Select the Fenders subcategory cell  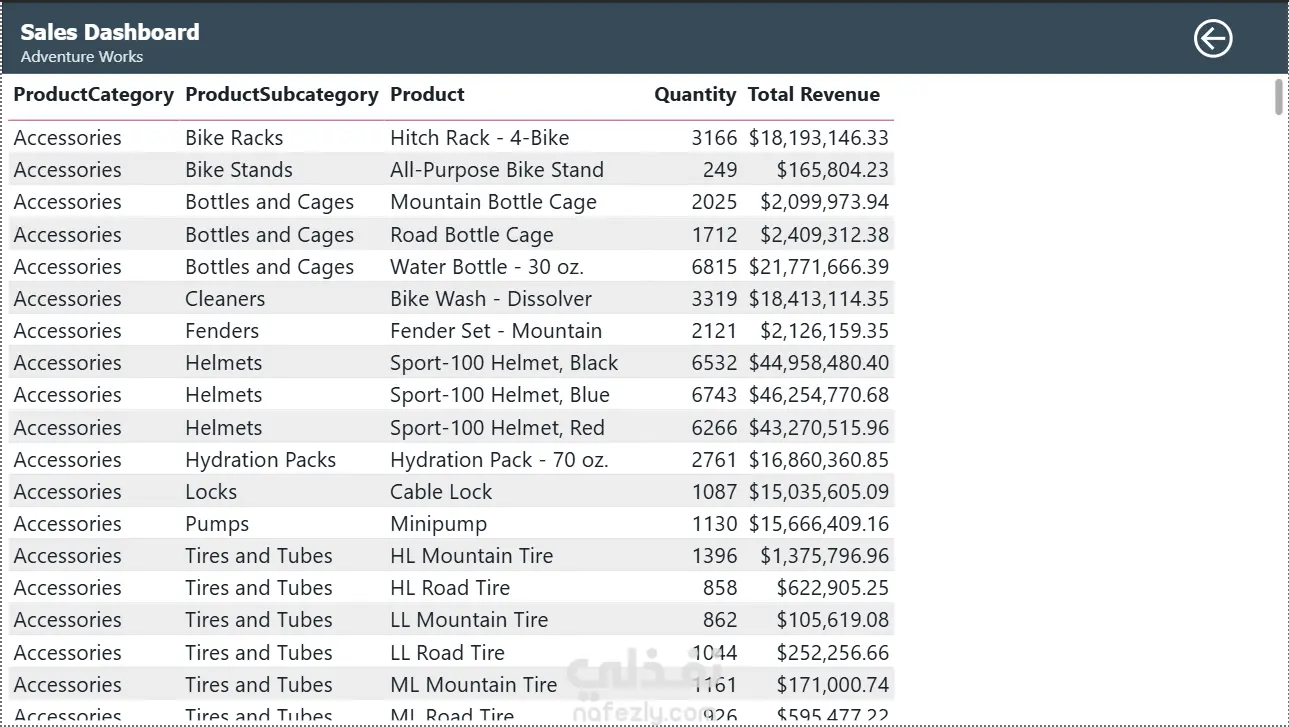coord(222,331)
